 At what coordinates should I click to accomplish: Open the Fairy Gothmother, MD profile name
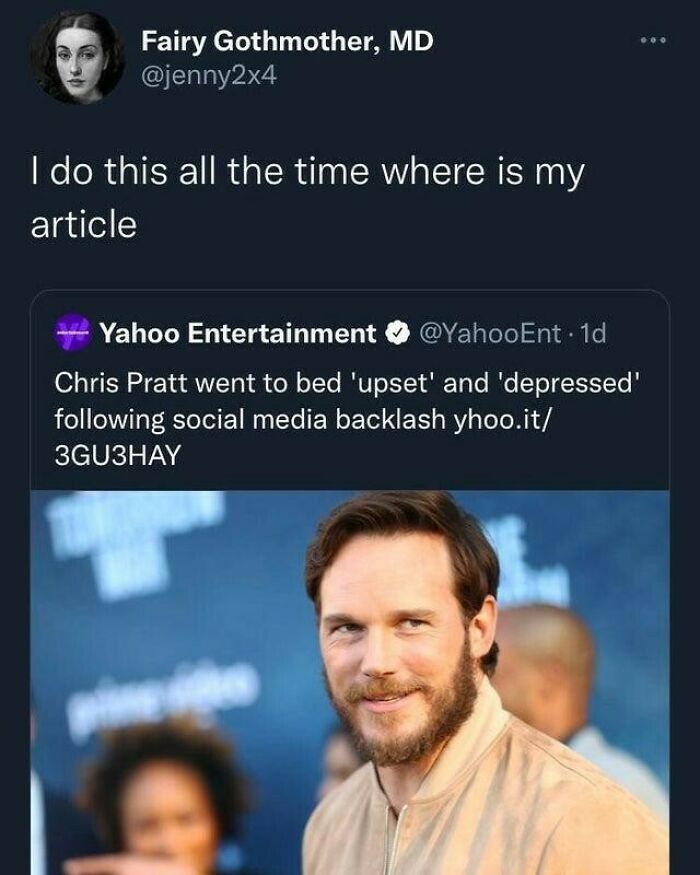click(287, 41)
